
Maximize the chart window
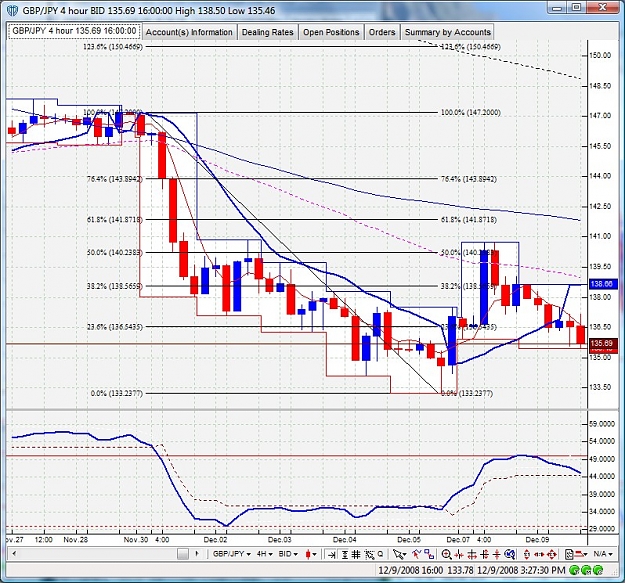tap(577, 7)
